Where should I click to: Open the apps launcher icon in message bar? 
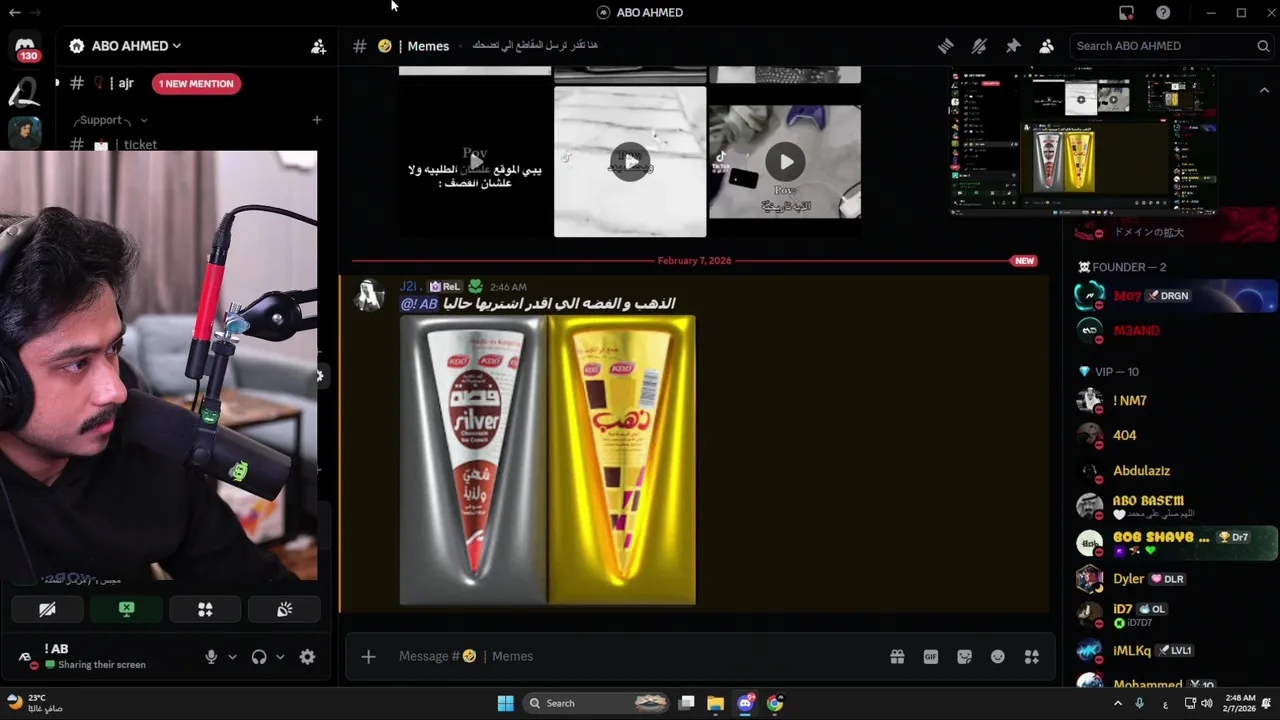[x=1031, y=657]
